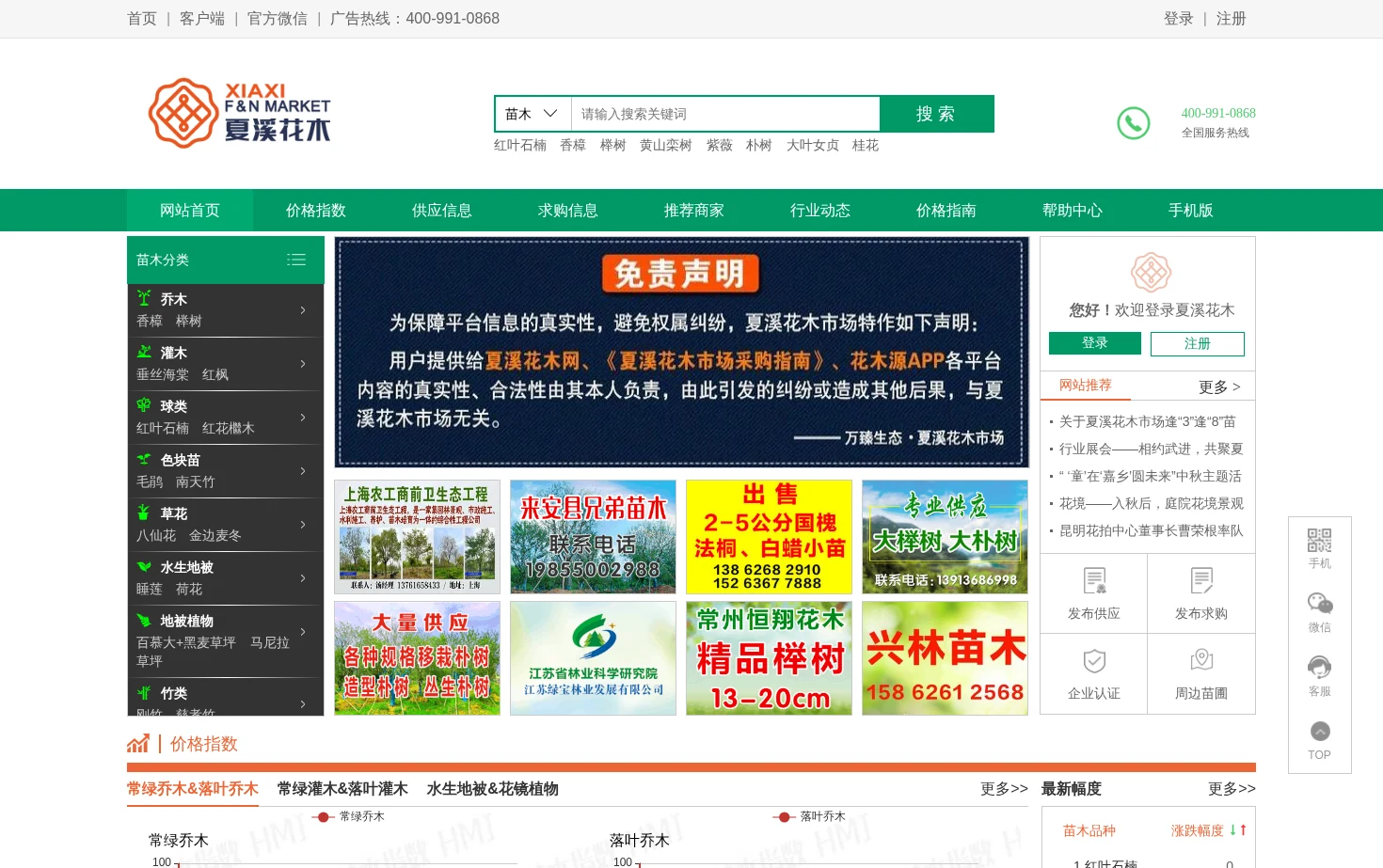
Task: Open 推荐商家 navigation menu item
Action: pos(694,210)
